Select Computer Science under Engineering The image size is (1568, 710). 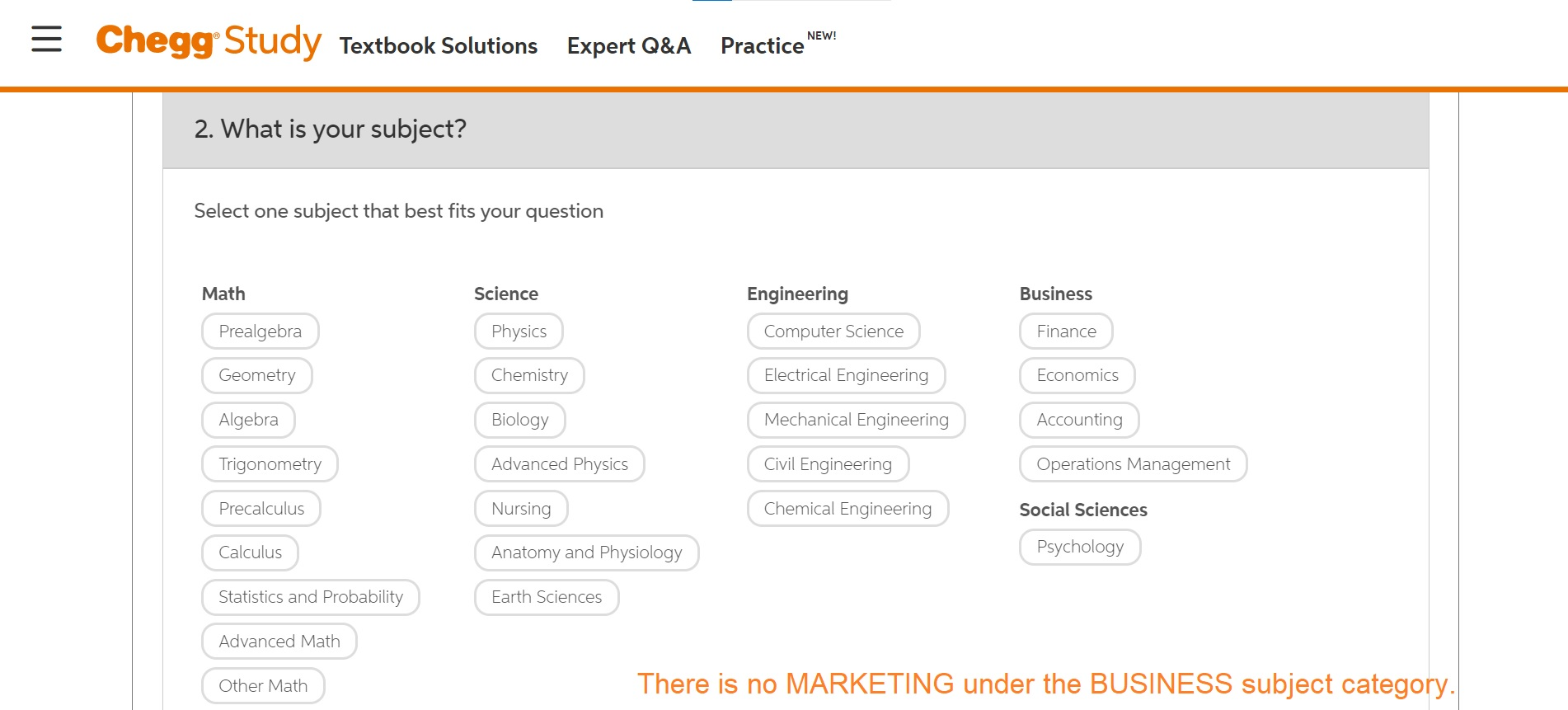[x=833, y=331]
